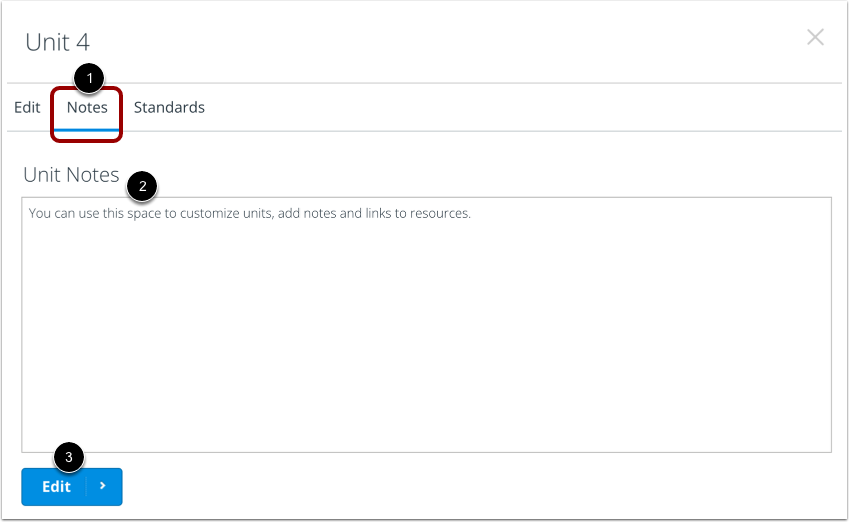Image resolution: width=849 pixels, height=522 pixels.
Task: Switch to the Edit tab
Action: [x=27, y=107]
